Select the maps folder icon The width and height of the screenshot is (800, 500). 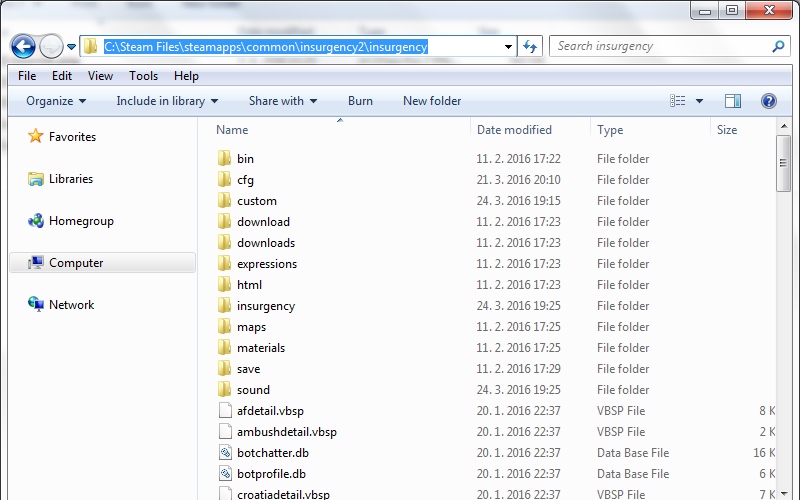coord(224,326)
